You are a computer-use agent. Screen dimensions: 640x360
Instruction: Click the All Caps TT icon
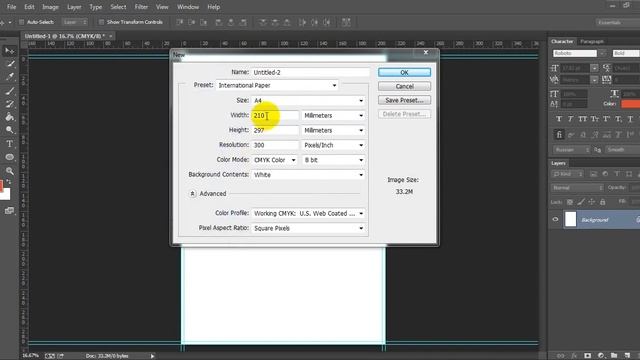pos(582,119)
